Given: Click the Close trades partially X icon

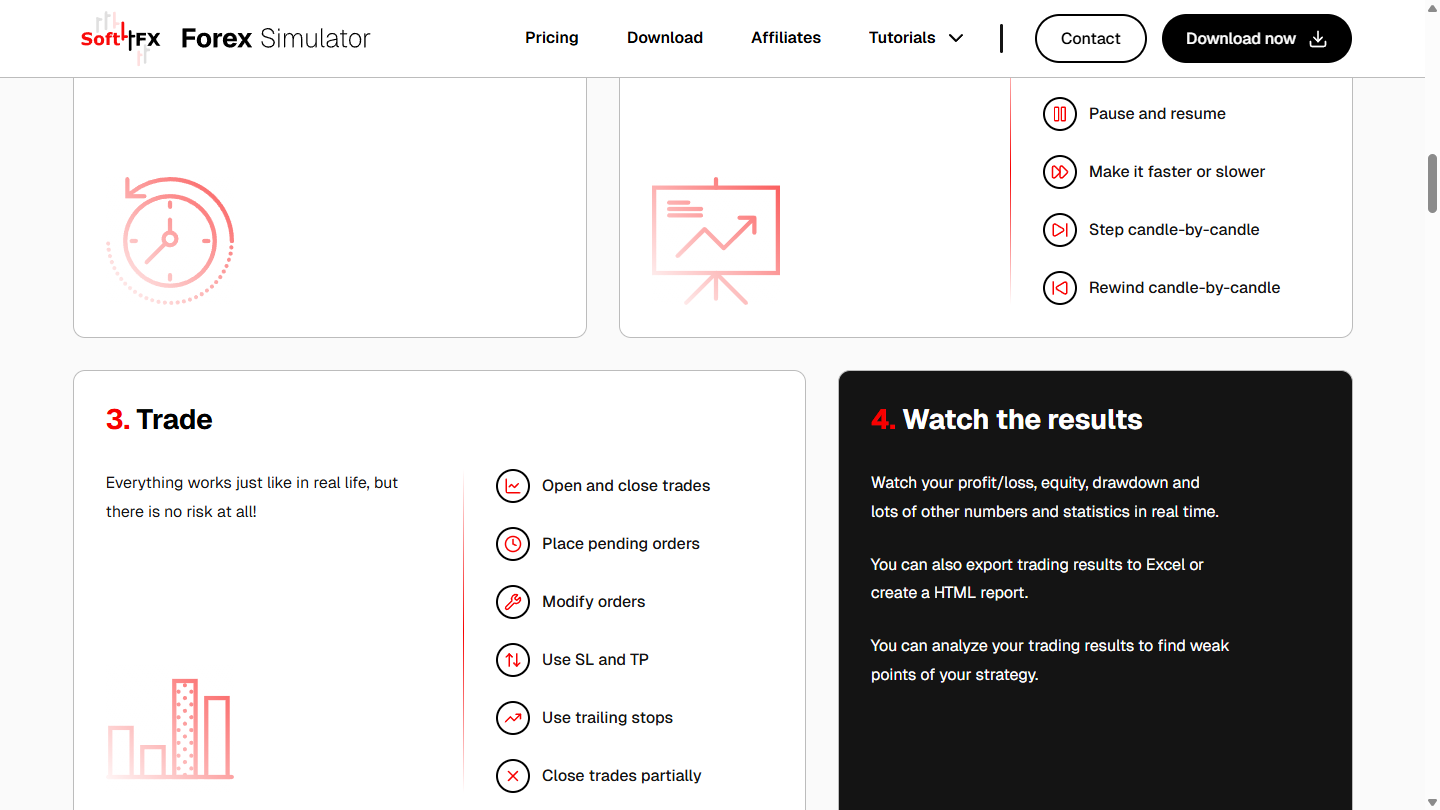Looking at the screenshot, I should click(x=513, y=776).
